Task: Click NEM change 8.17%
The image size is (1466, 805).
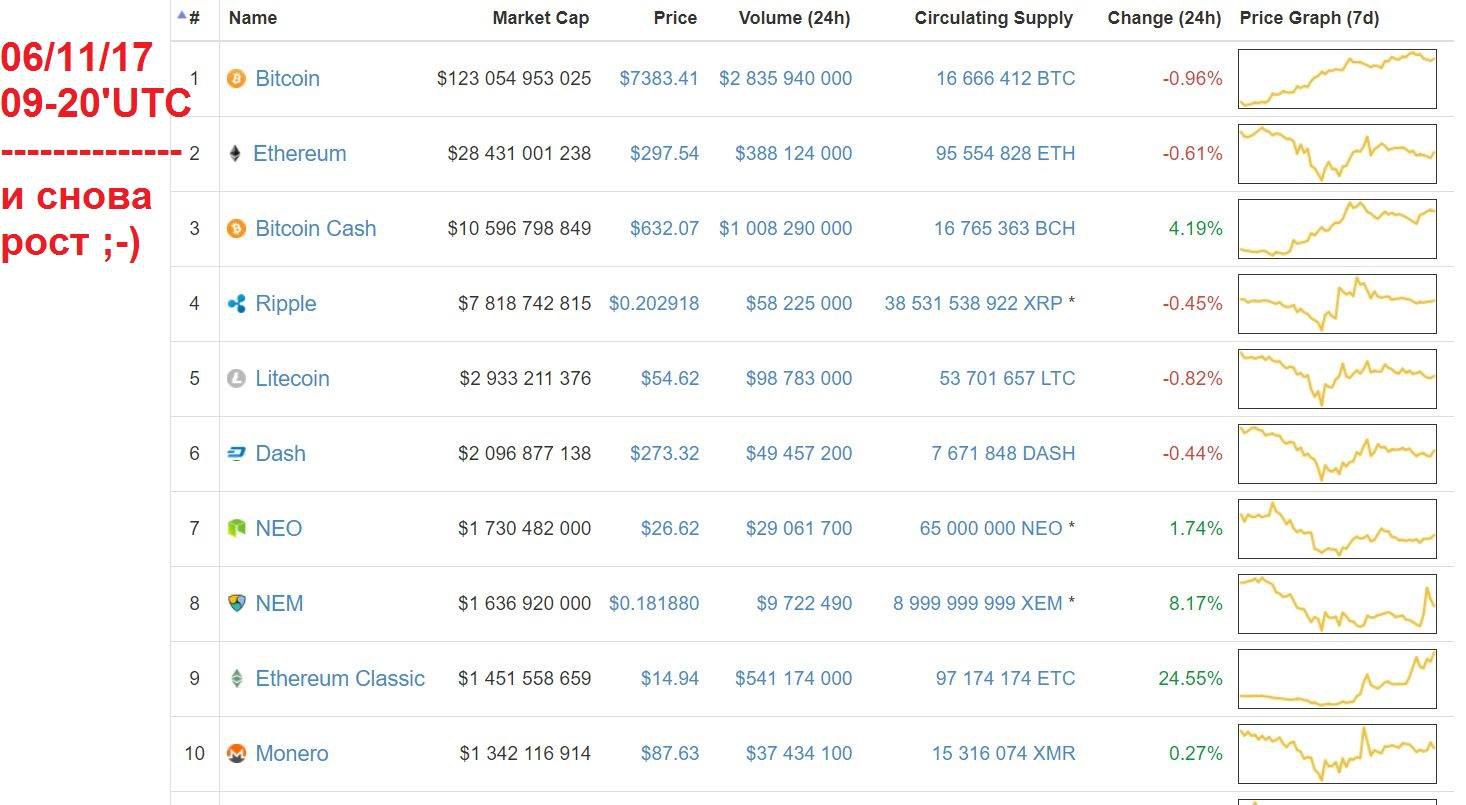Action: coord(1196,603)
